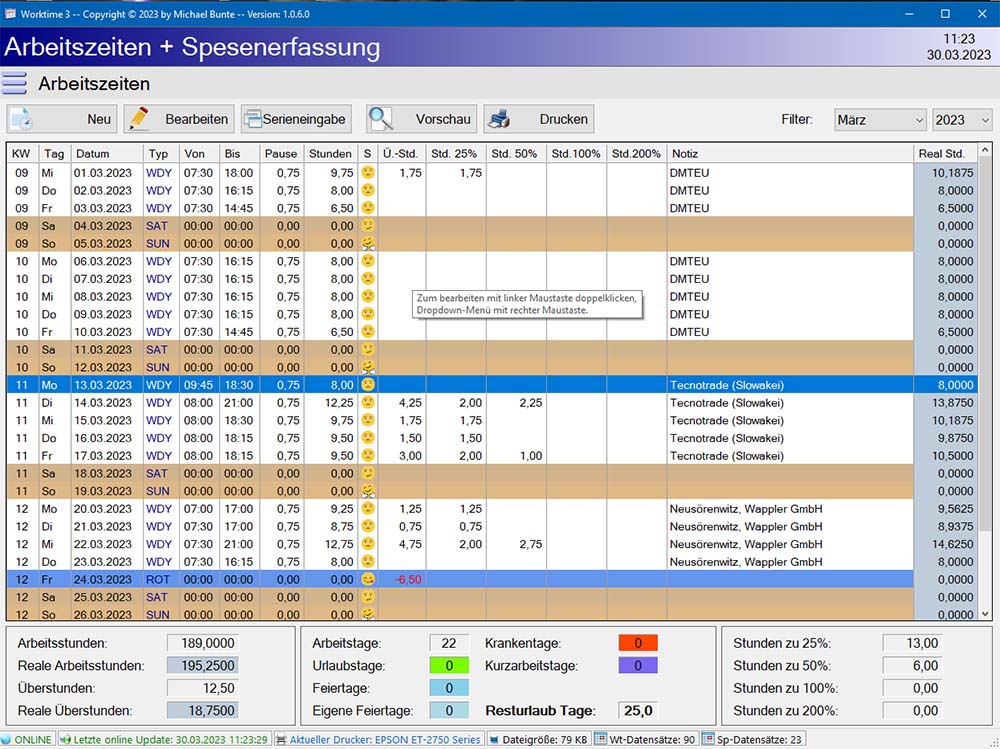This screenshot has height=749, width=1000.
Task: Sort by the Datum column header
Action: click(107, 154)
